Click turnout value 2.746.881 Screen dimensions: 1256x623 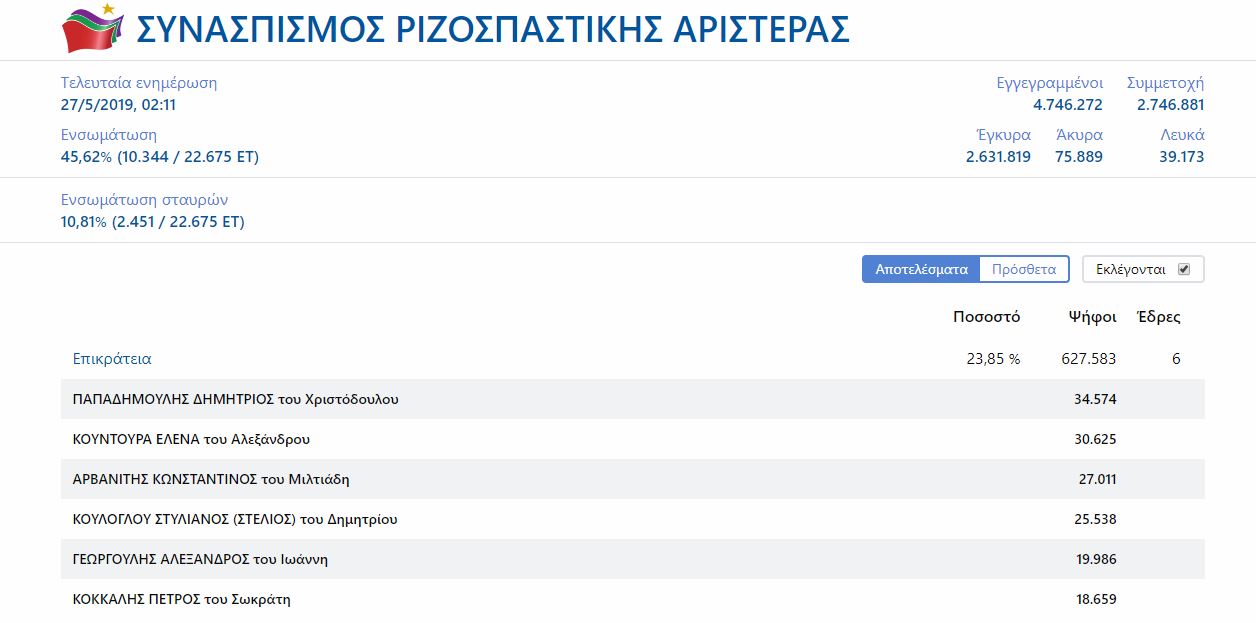[x=1170, y=105]
